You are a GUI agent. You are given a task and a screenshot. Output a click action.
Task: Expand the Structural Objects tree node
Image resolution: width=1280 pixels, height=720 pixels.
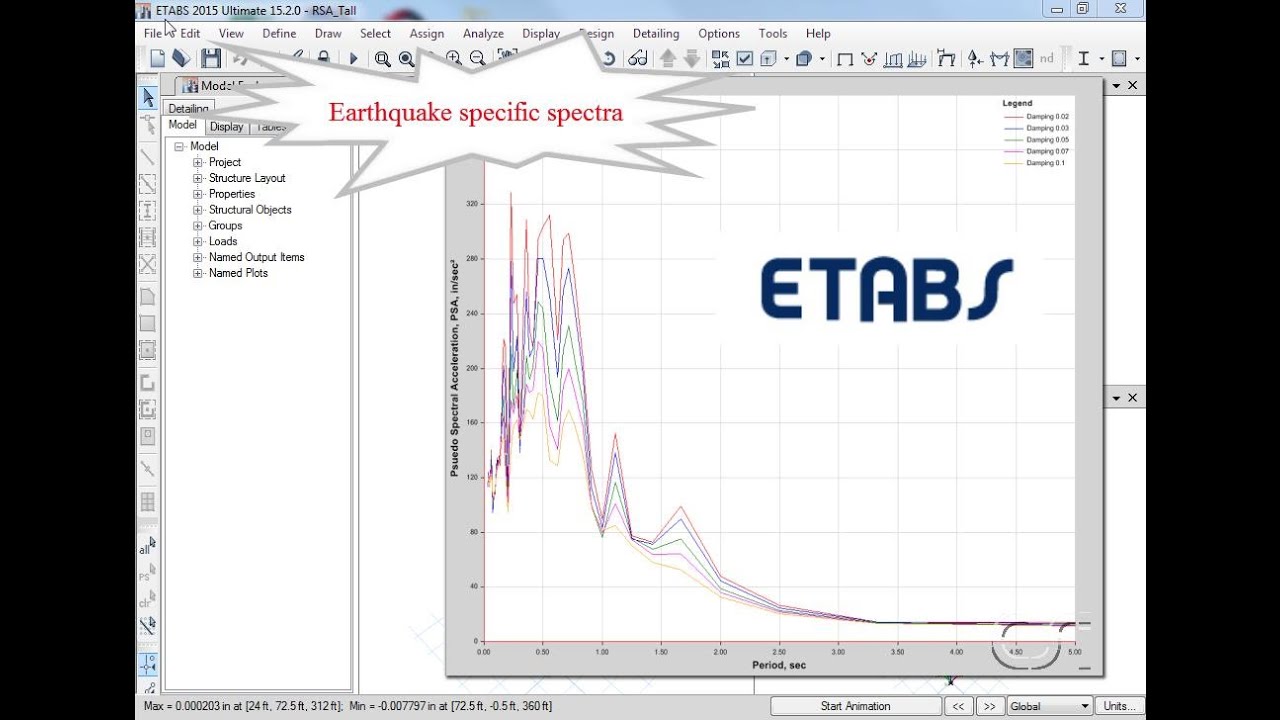198,210
